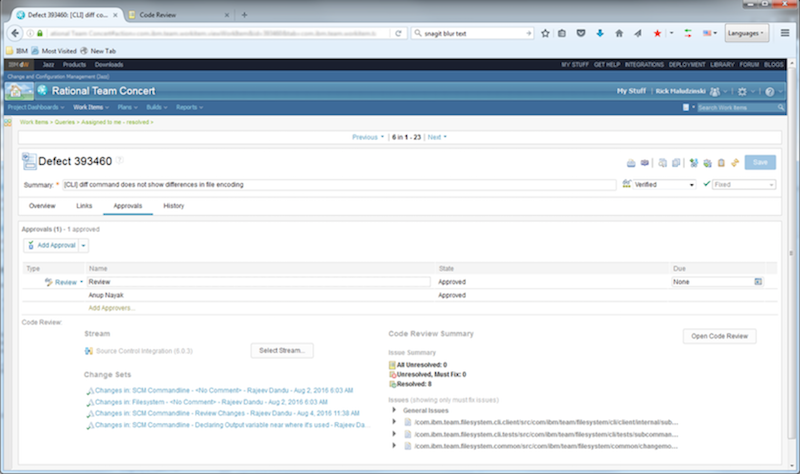Image resolution: width=800 pixels, height=474 pixels.
Task: Click the work item toolbar icon right of first divider
Action: click(662, 163)
